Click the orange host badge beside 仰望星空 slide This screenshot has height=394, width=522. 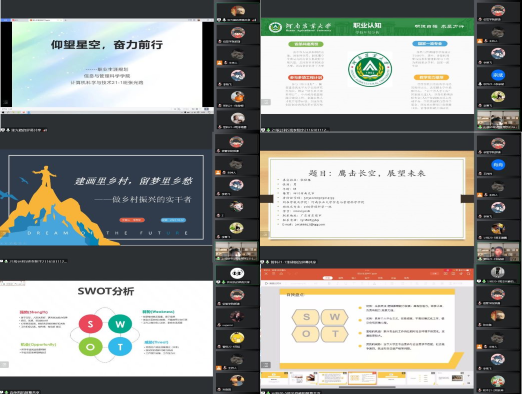tap(219, 62)
